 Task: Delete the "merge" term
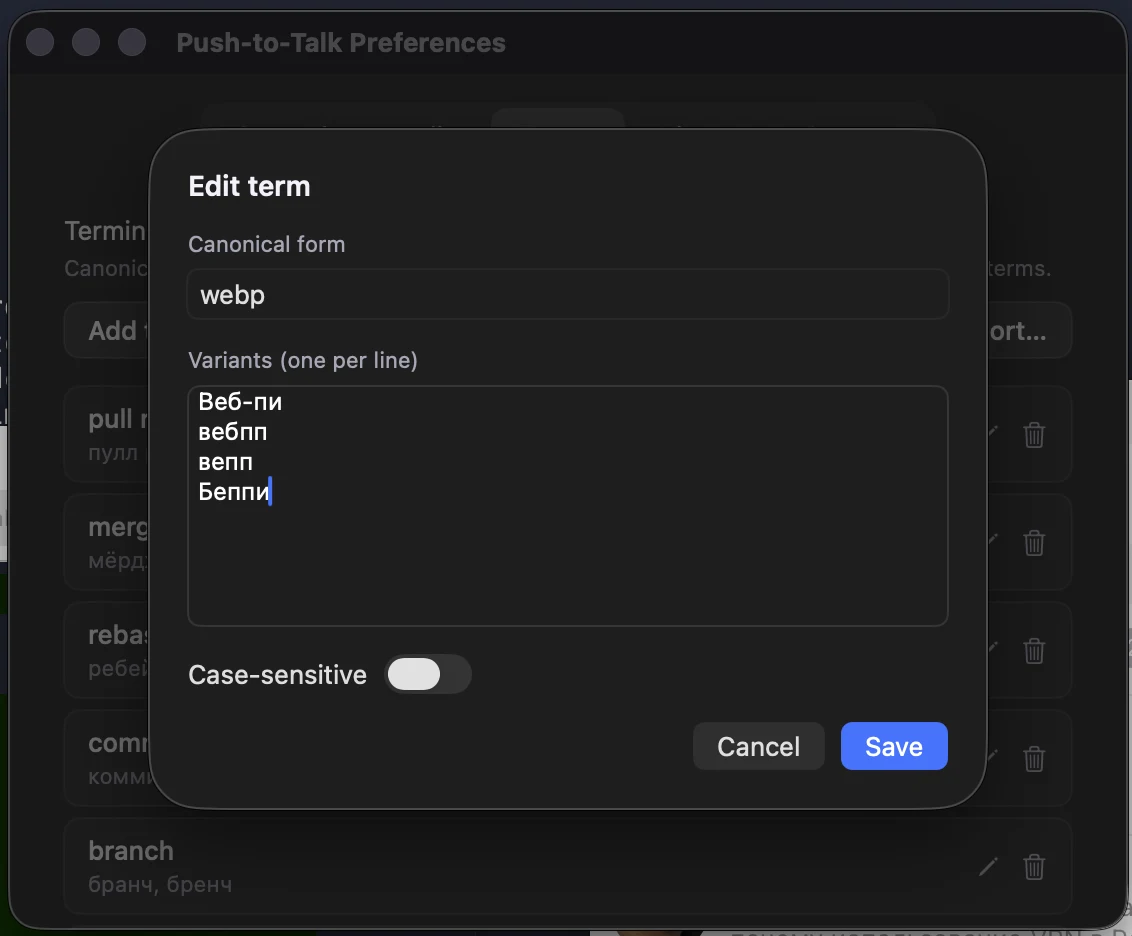point(1034,543)
